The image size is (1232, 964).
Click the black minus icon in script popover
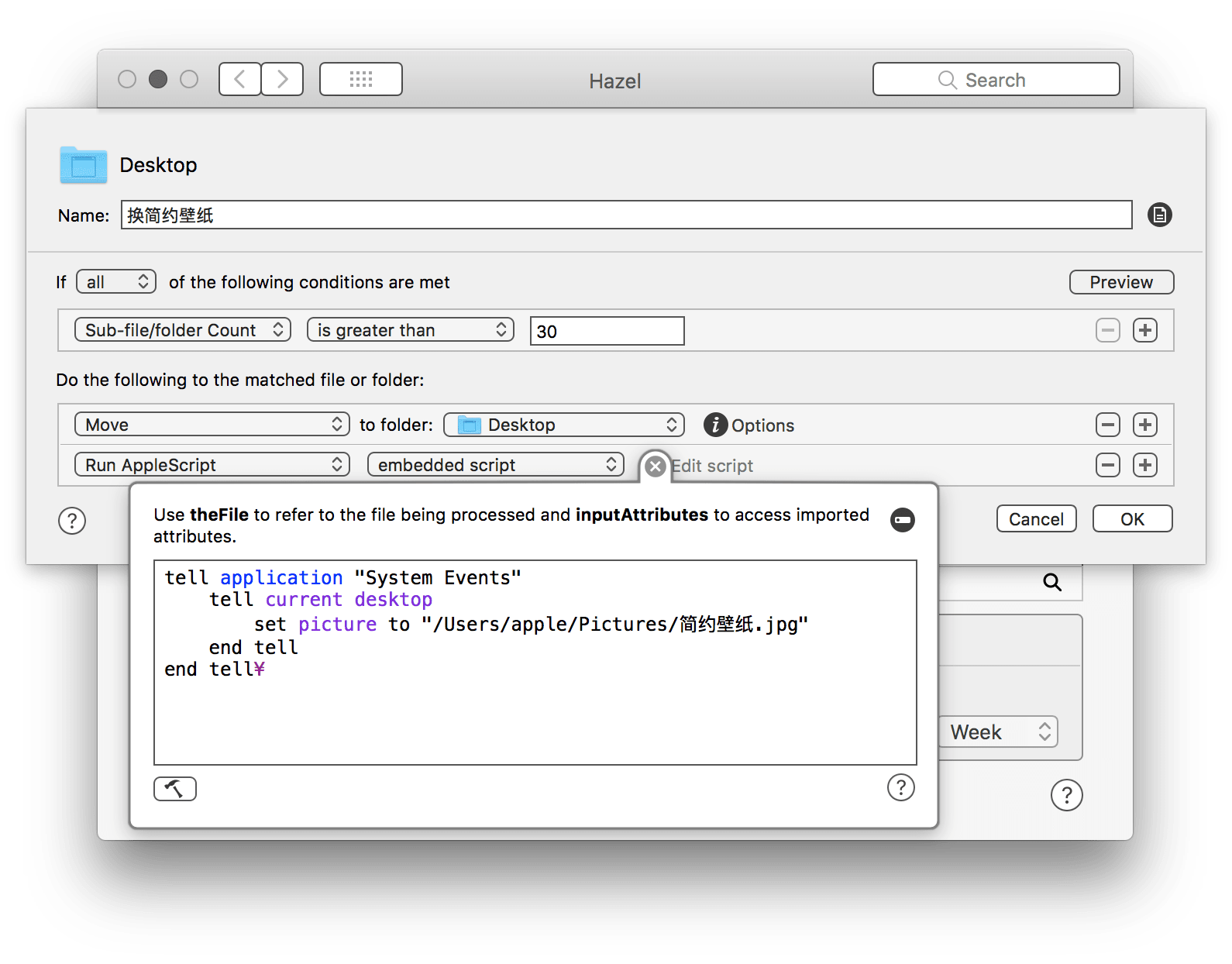click(x=902, y=519)
